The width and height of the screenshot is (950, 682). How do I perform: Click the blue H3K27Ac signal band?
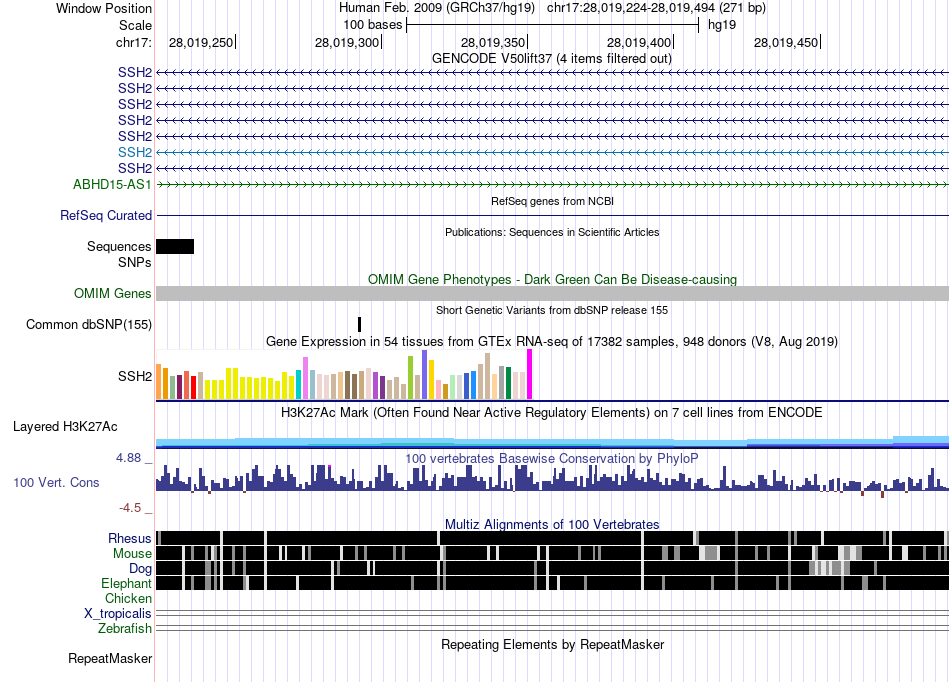pos(553,442)
